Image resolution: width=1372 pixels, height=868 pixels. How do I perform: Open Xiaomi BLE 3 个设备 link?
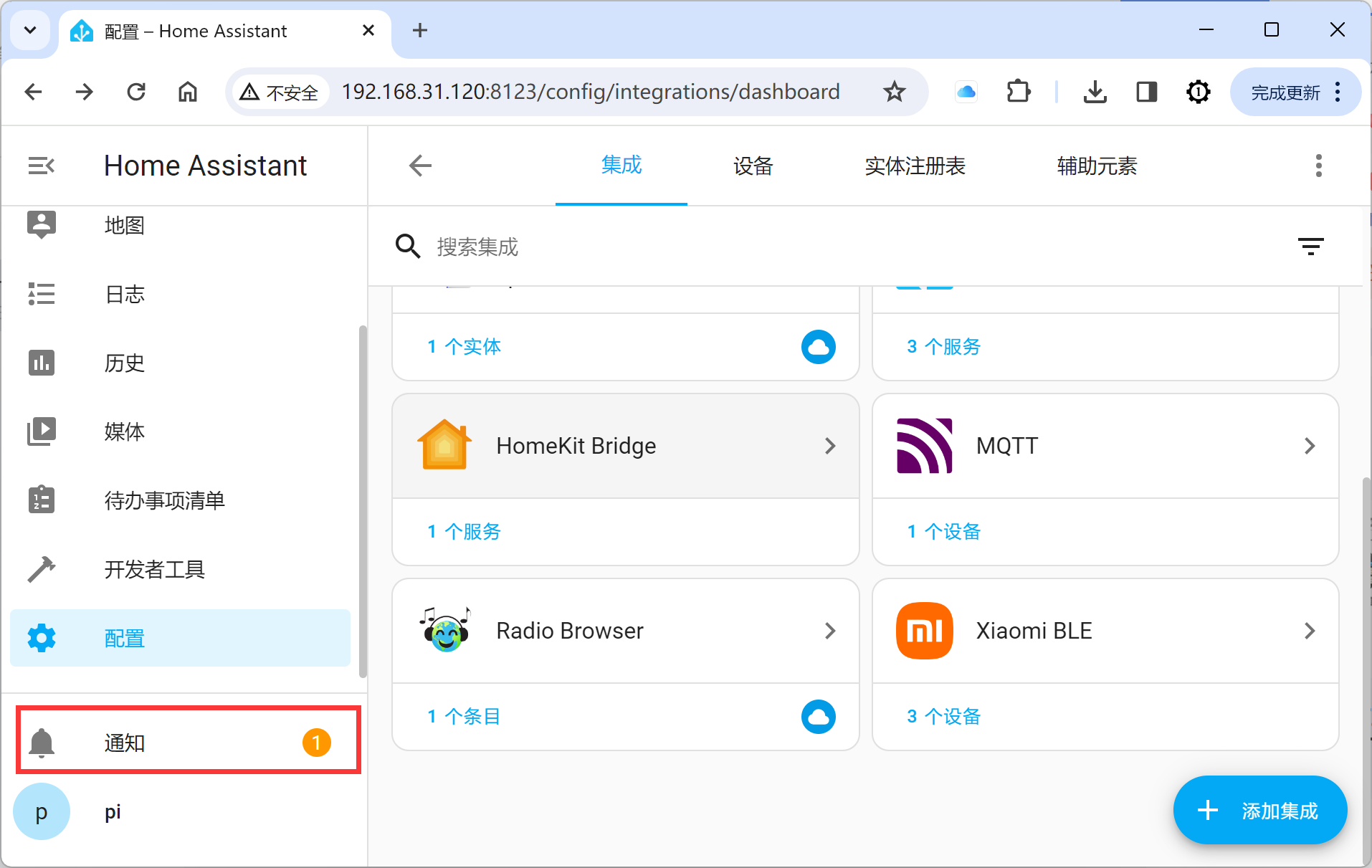[943, 717]
